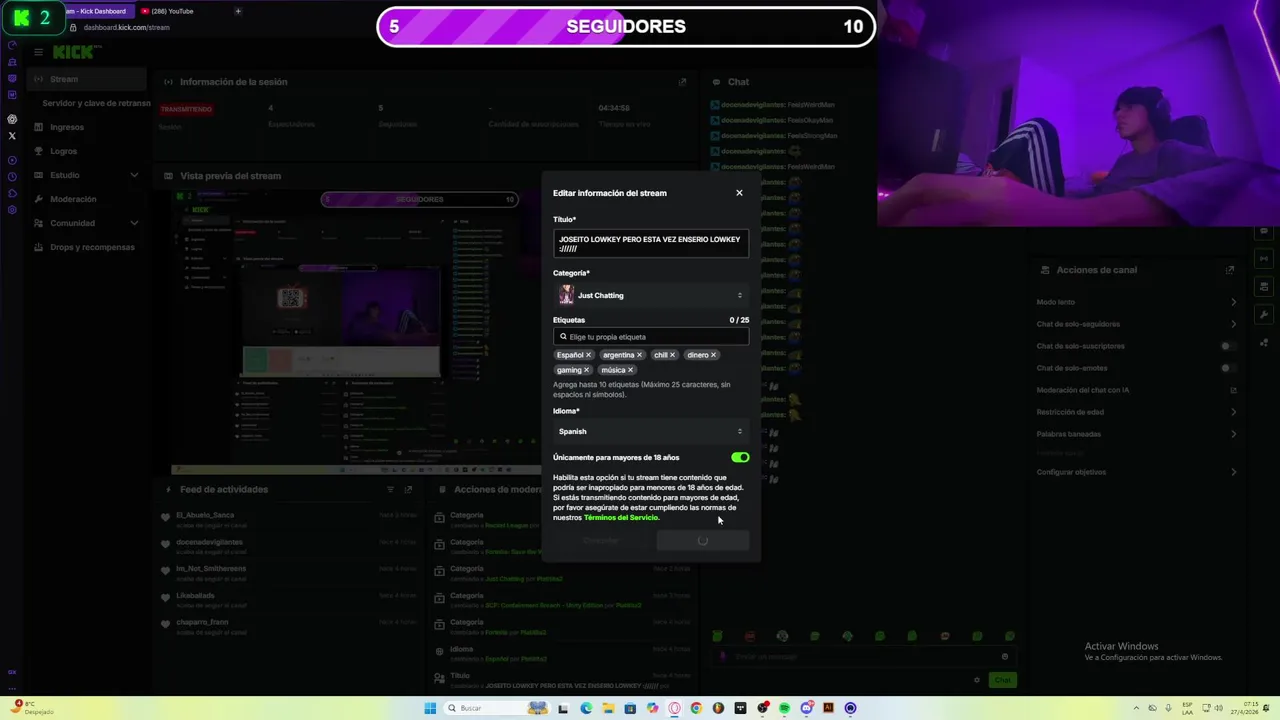1280x720 pixels.
Task: Open chat settings gear beside Chat button
Action: [x=977, y=680]
